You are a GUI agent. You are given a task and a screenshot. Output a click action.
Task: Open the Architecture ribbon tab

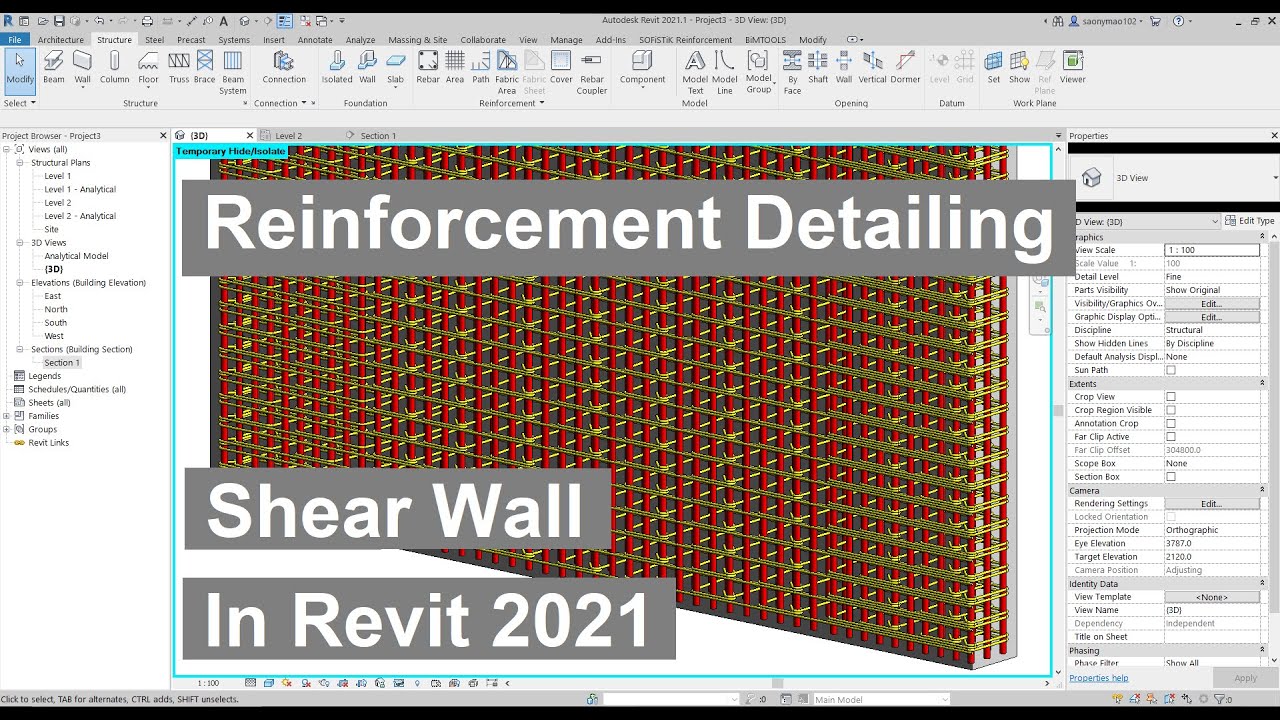(61, 40)
